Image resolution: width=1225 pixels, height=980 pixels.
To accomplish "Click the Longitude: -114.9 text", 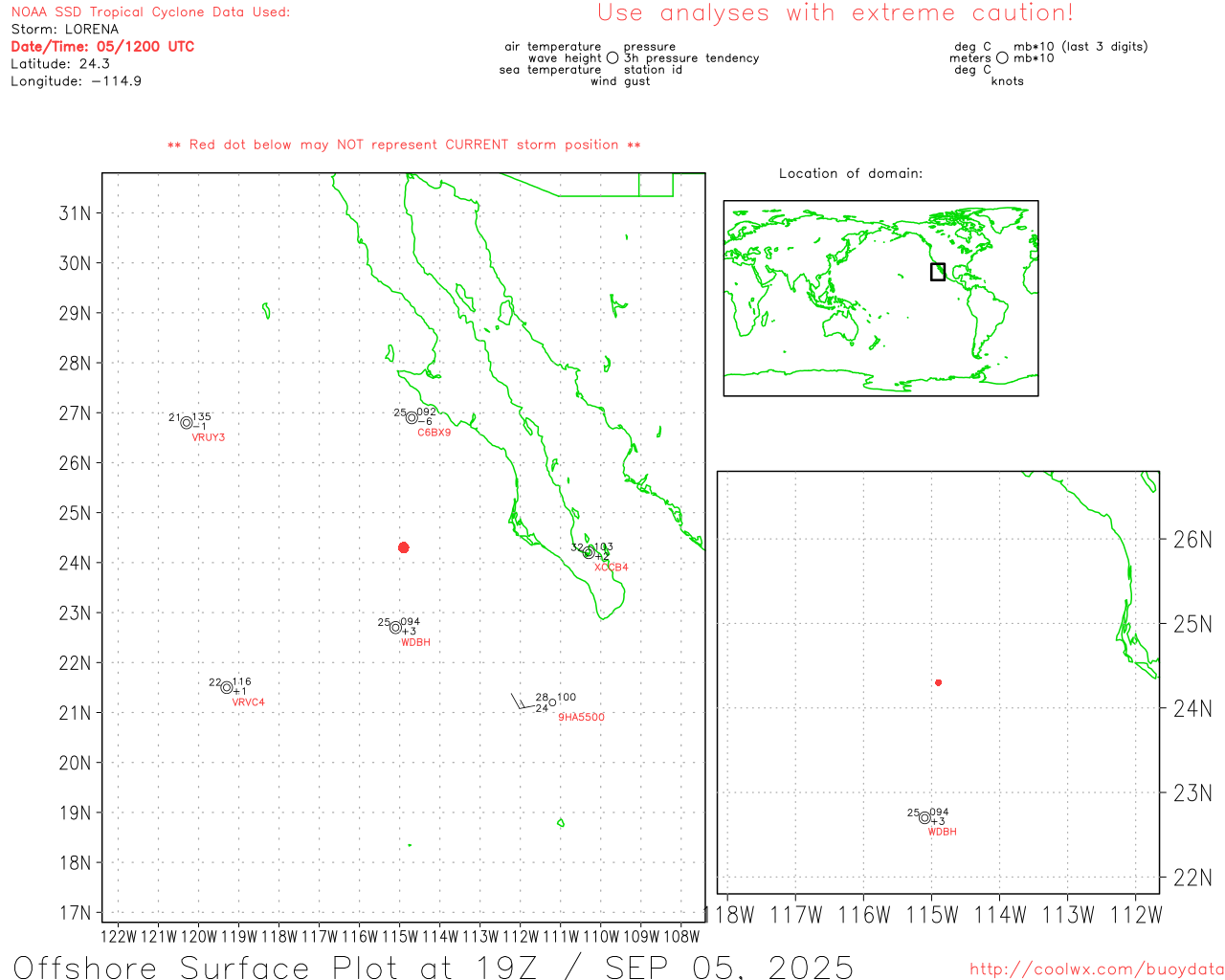I will [77, 81].
